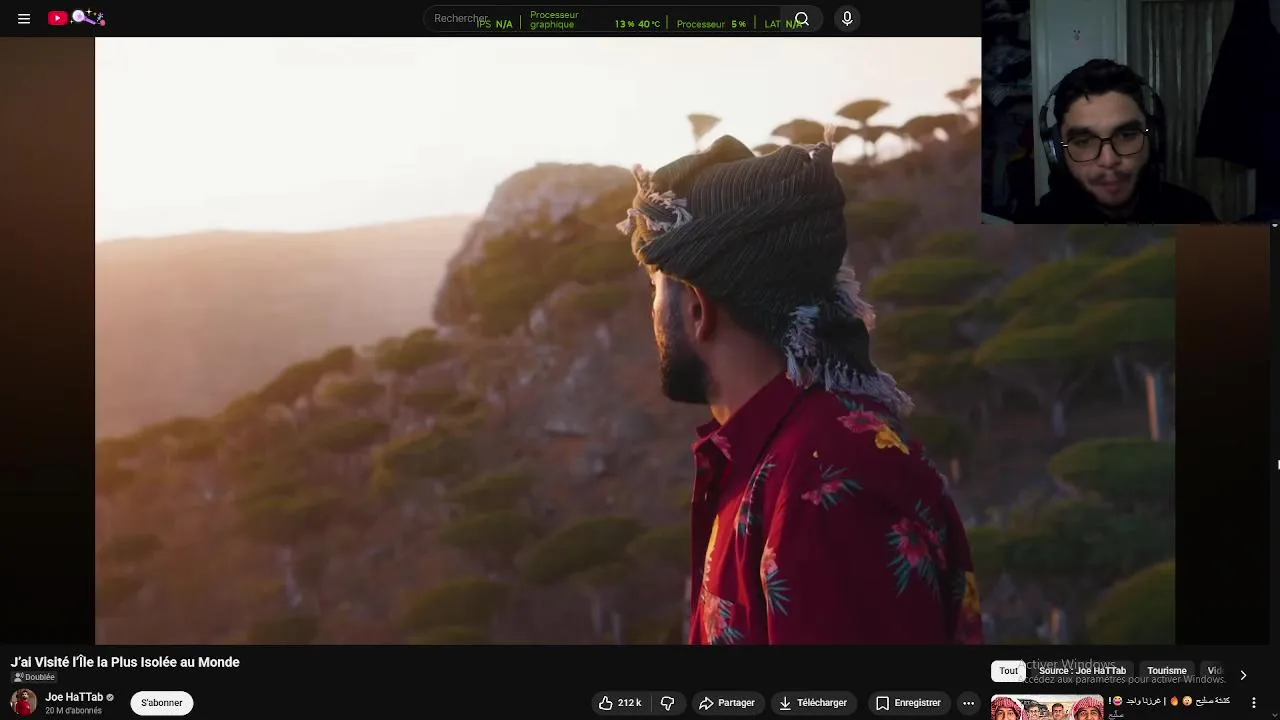
Task: Show more filter chips using the right chevron
Action: (1243, 675)
